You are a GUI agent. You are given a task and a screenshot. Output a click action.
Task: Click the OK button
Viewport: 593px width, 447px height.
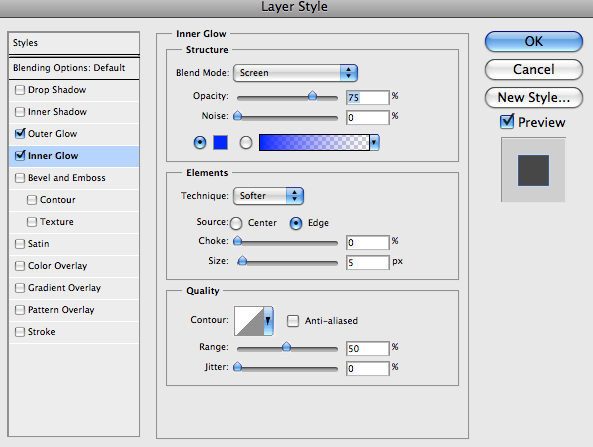point(534,41)
